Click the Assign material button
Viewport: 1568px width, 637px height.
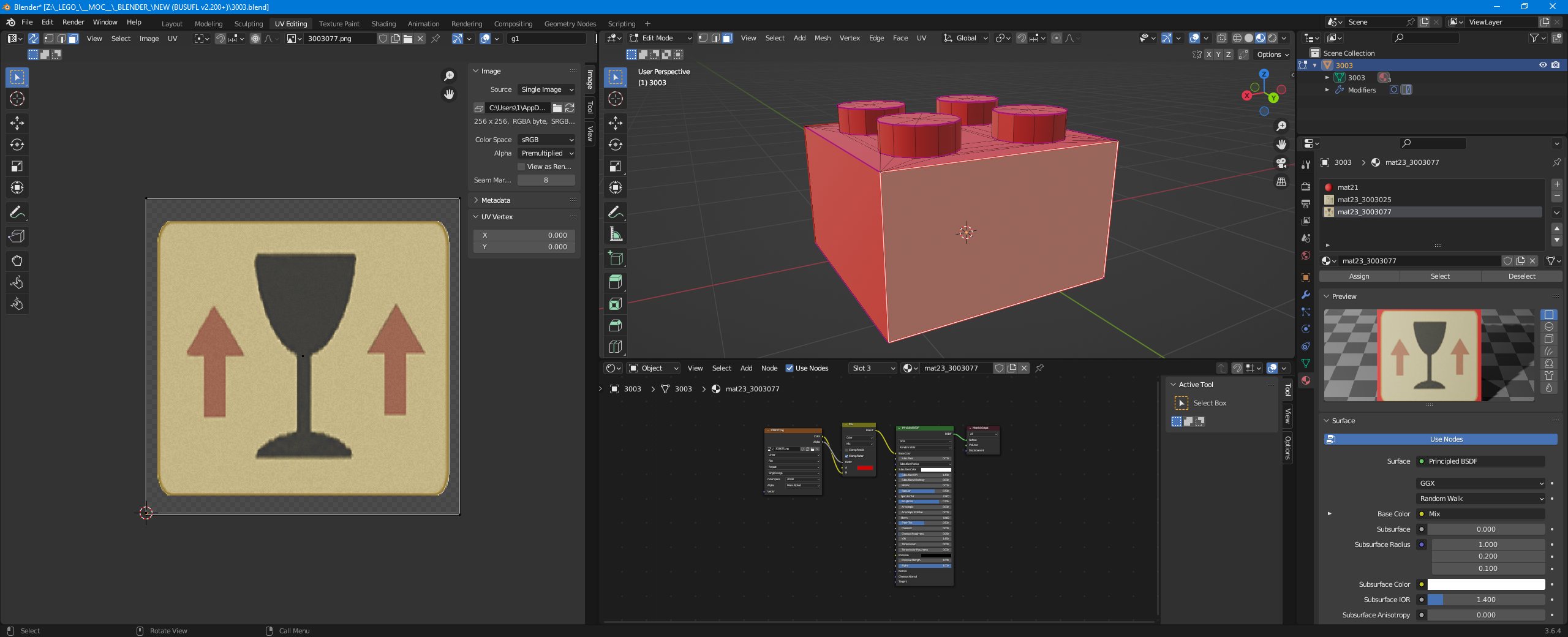(1359, 276)
